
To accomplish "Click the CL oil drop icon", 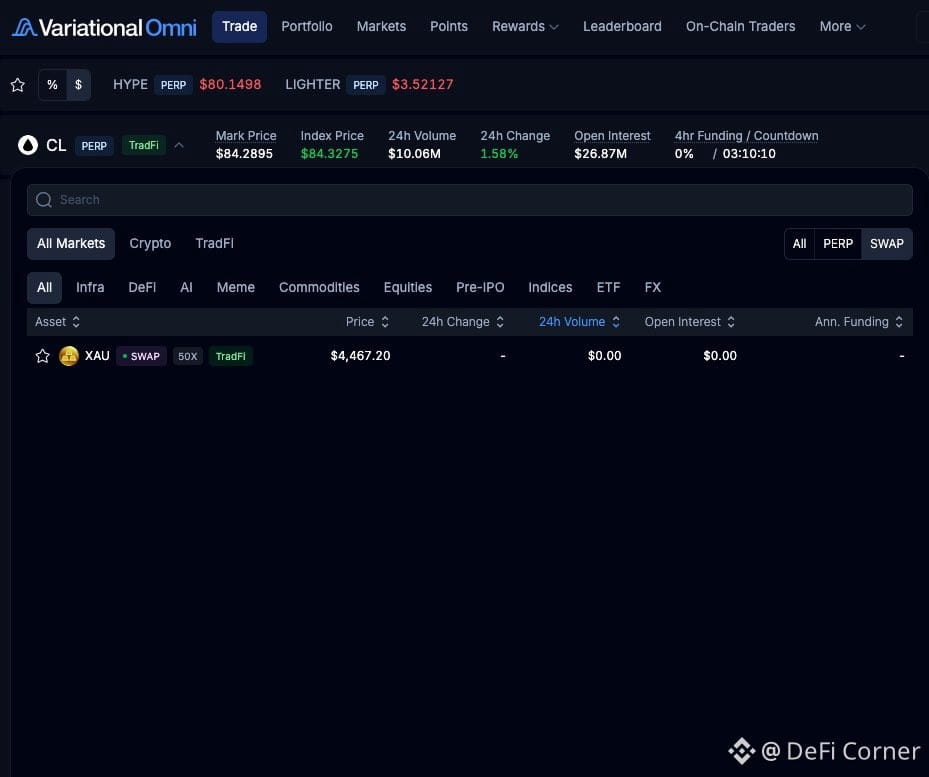I will pyautogui.click(x=28, y=145).
